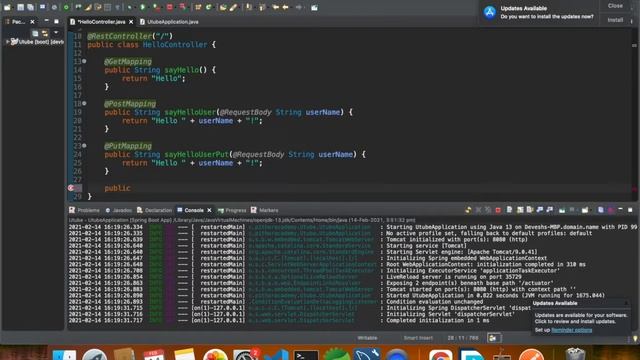Screen dimensions: 640x360
Task: Collapse the sayHelloUserPut method at line 23
Action: (84, 146)
